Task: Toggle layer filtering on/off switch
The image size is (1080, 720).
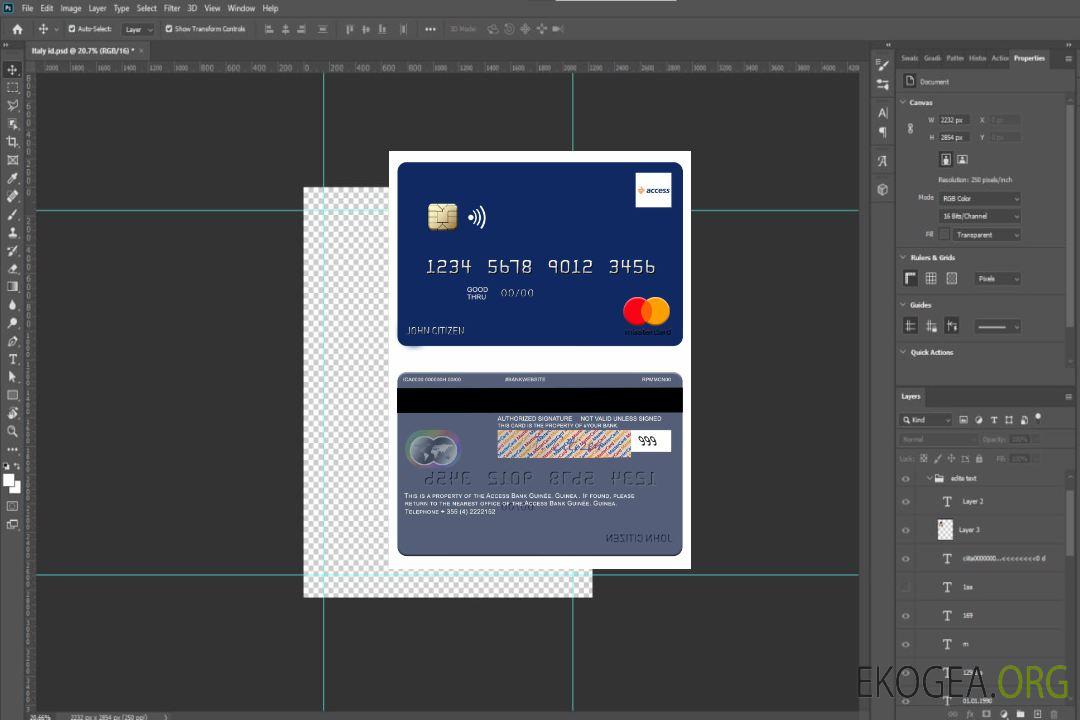Action: tap(1038, 418)
